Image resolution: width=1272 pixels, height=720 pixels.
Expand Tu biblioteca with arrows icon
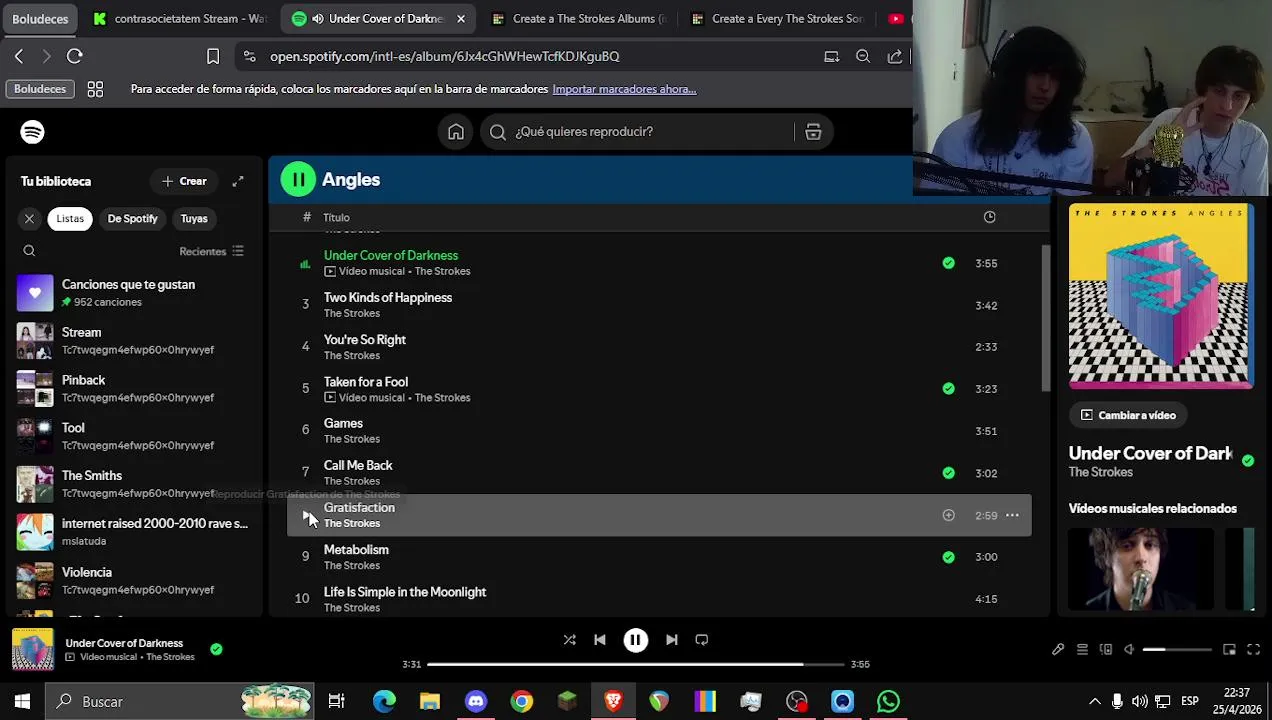[238, 181]
